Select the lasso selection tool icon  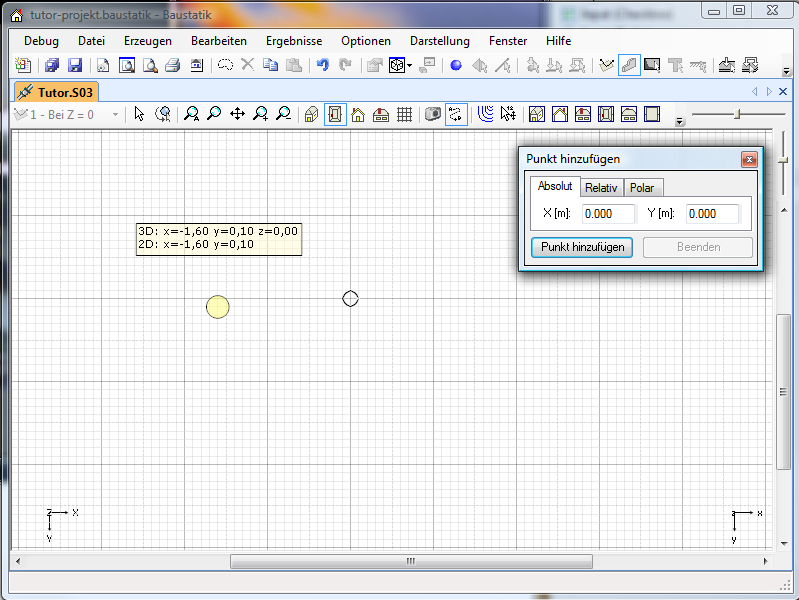[225, 65]
